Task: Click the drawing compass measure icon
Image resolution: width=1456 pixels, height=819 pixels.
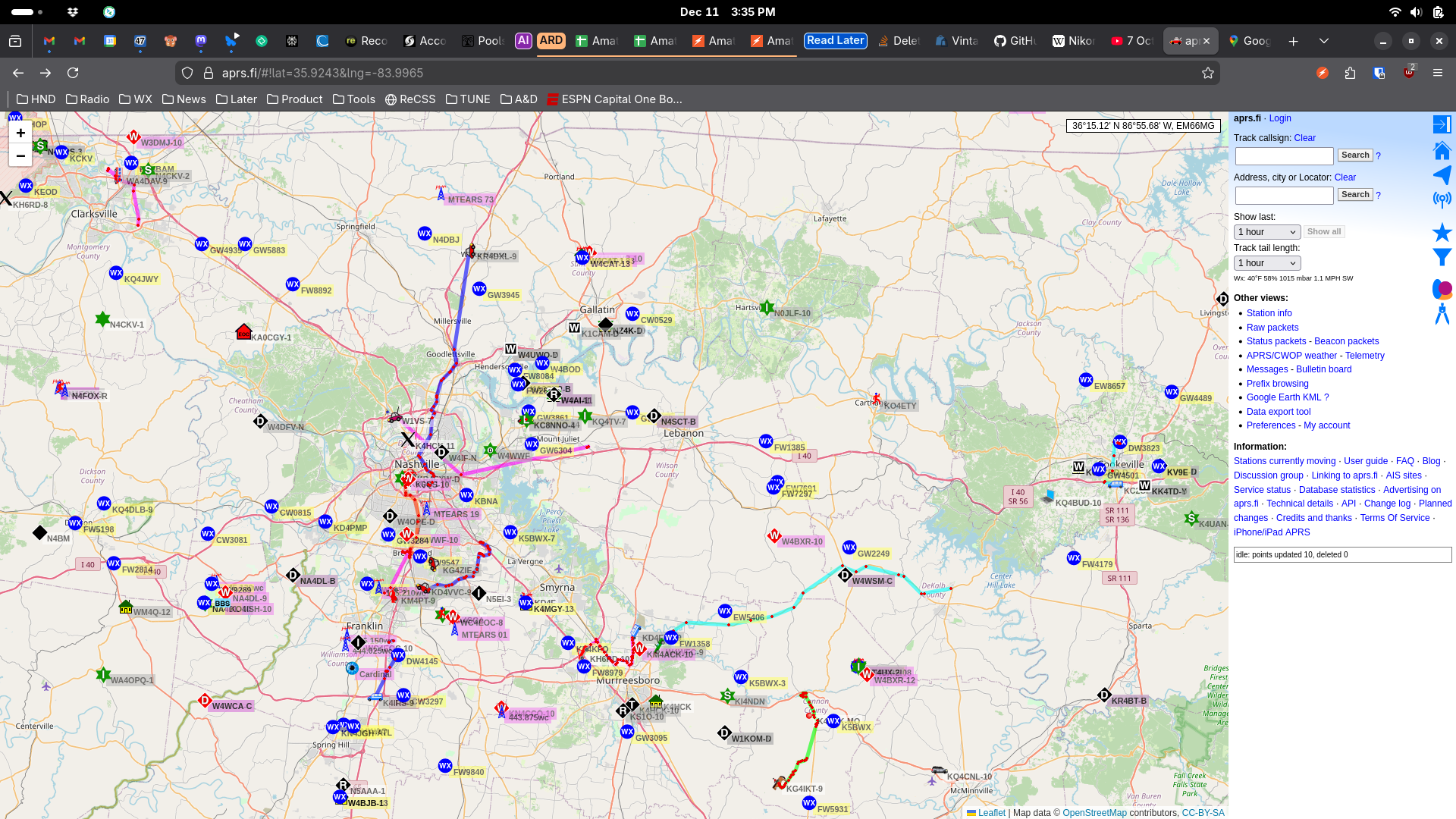Action: pyautogui.click(x=1442, y=314)
